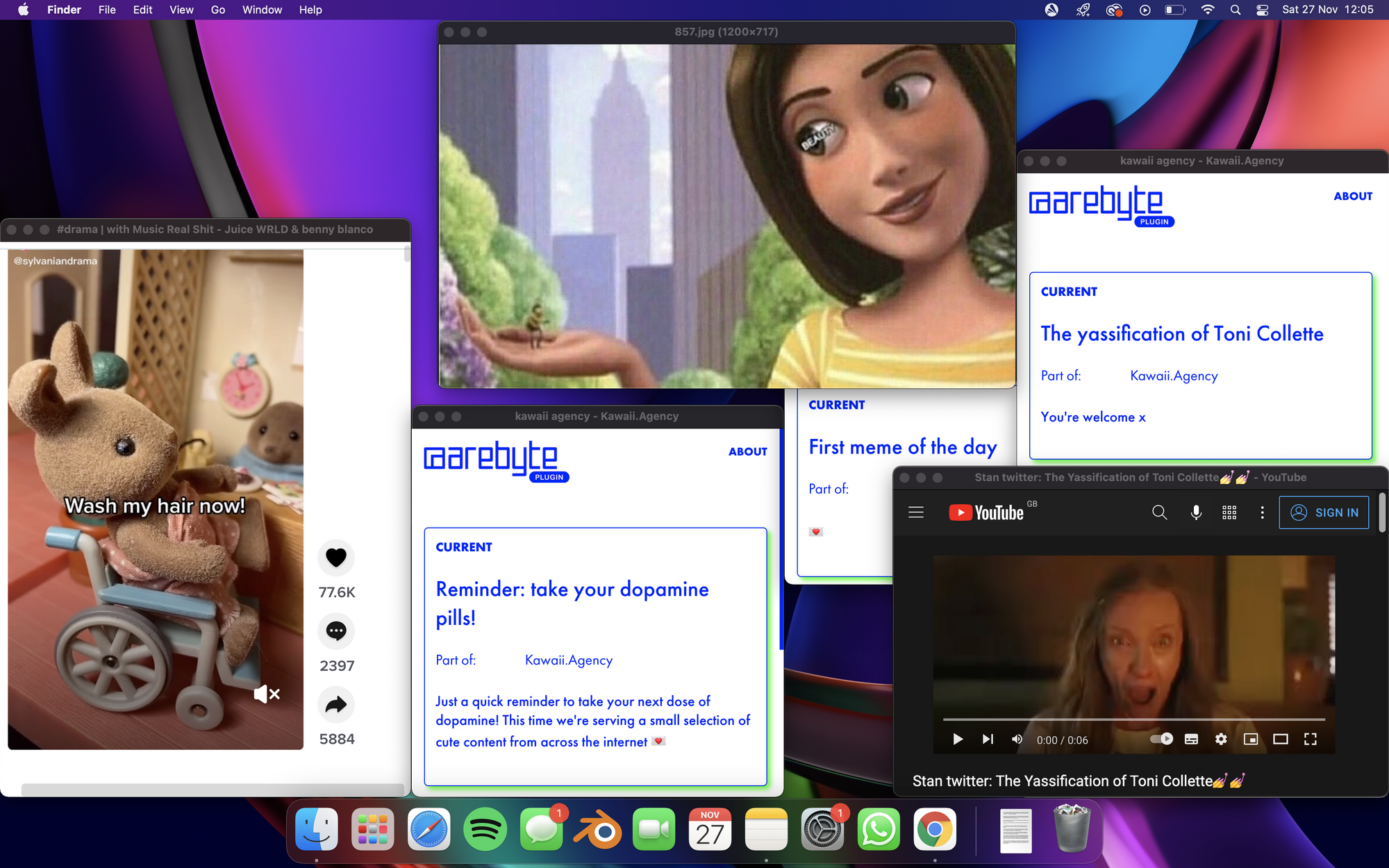The image size is (1389, 868).
Task: Switch YouTube to miniplayer
Action: click(x=1251, y=739)
